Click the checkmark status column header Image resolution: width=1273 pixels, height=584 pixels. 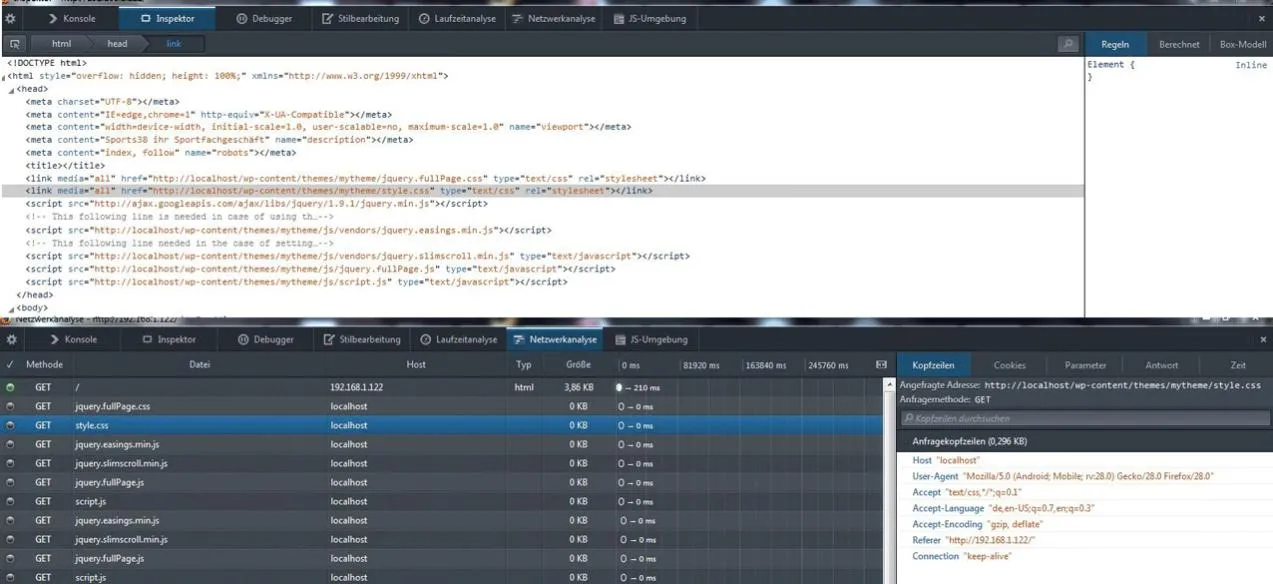coord(11,365)
